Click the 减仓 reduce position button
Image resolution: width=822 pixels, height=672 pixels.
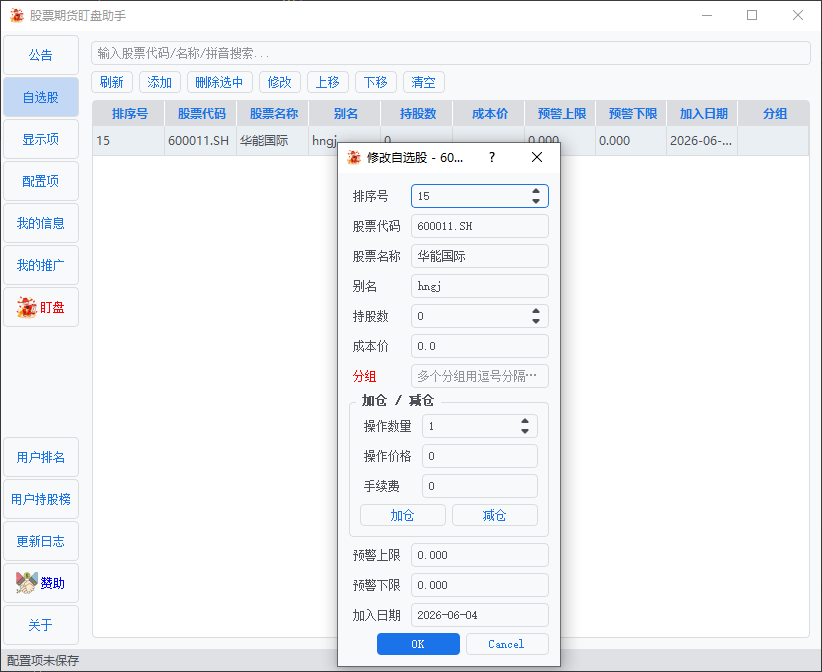click(x=494, y=515)
